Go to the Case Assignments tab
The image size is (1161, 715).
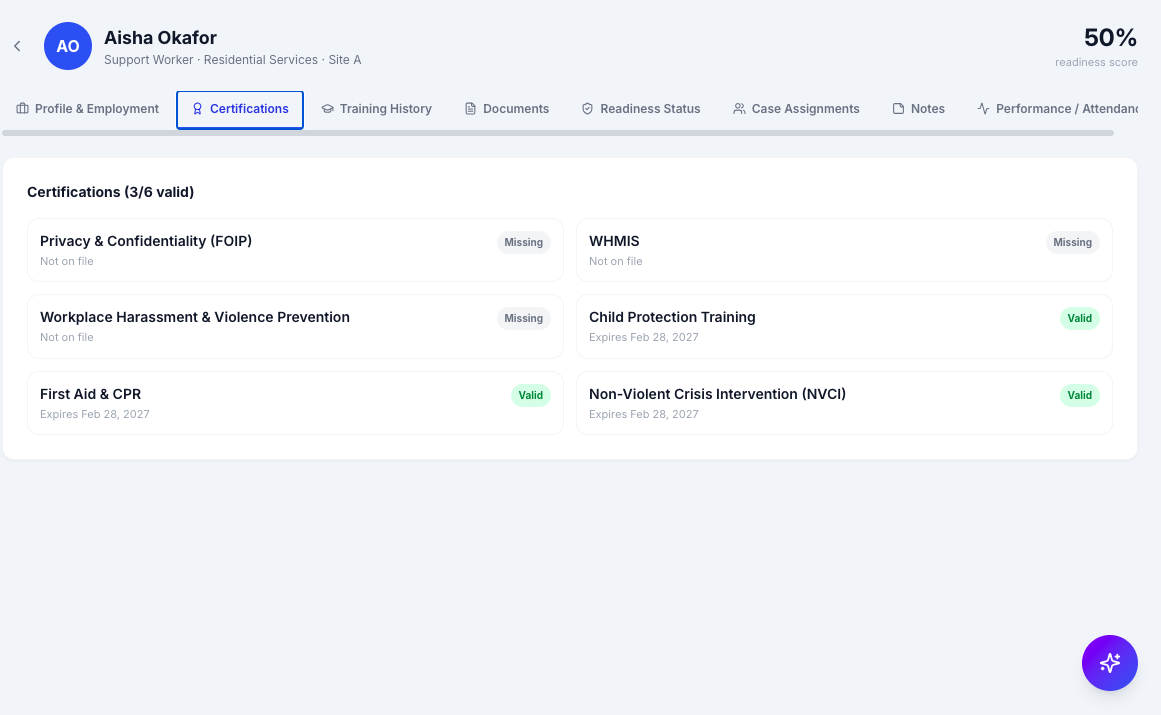(x=796, y=109)
